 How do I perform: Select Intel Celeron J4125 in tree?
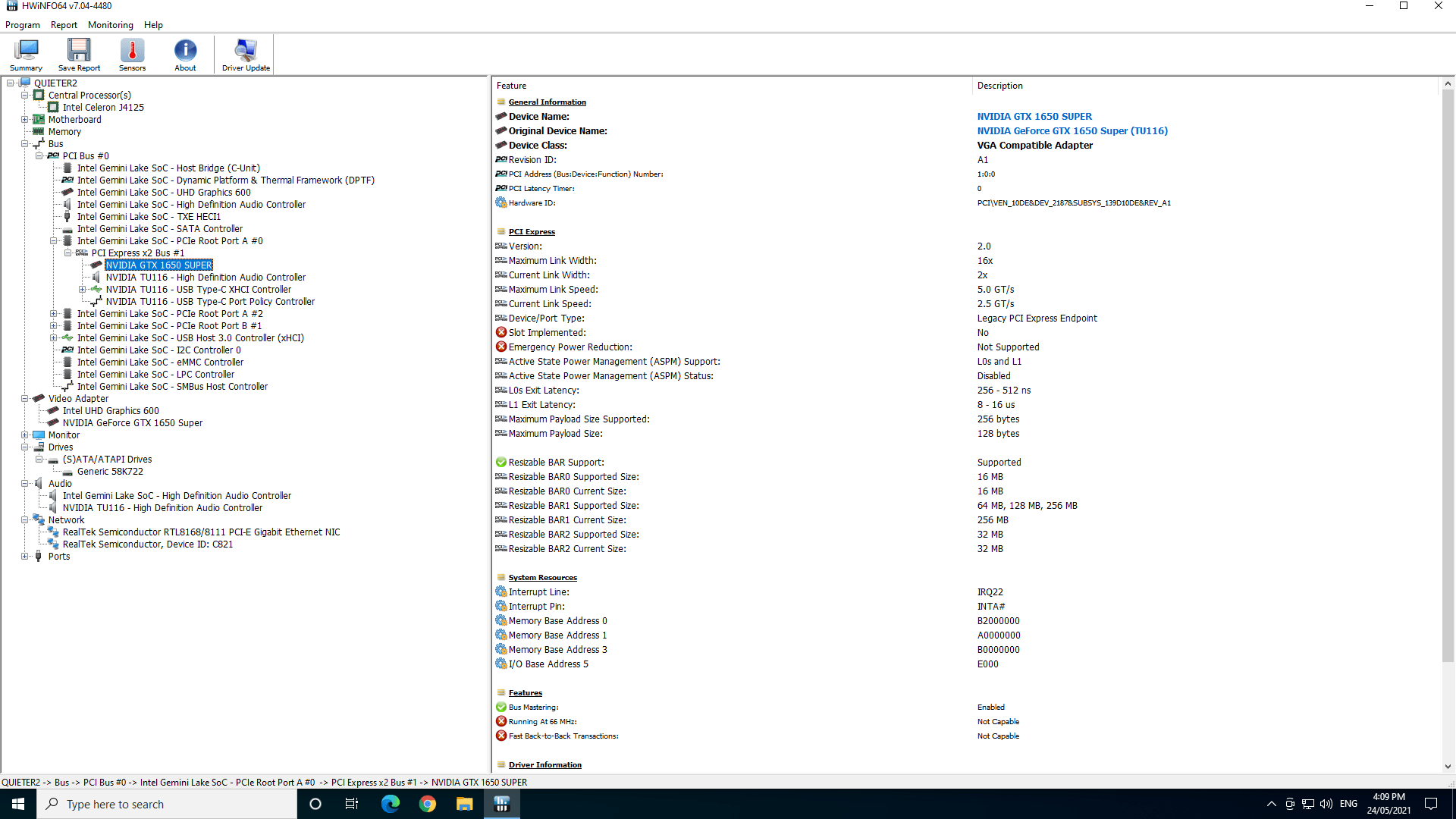pyautogui.click(x=103, y=108)
